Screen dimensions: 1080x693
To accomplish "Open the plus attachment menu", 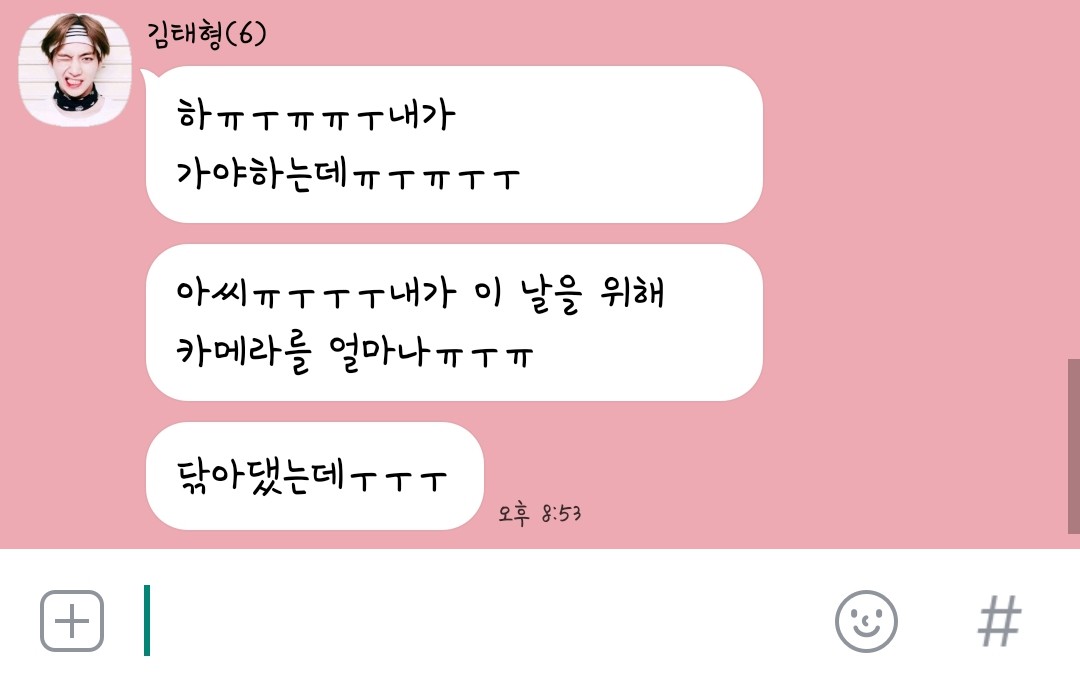I will [x=72, y=621].
